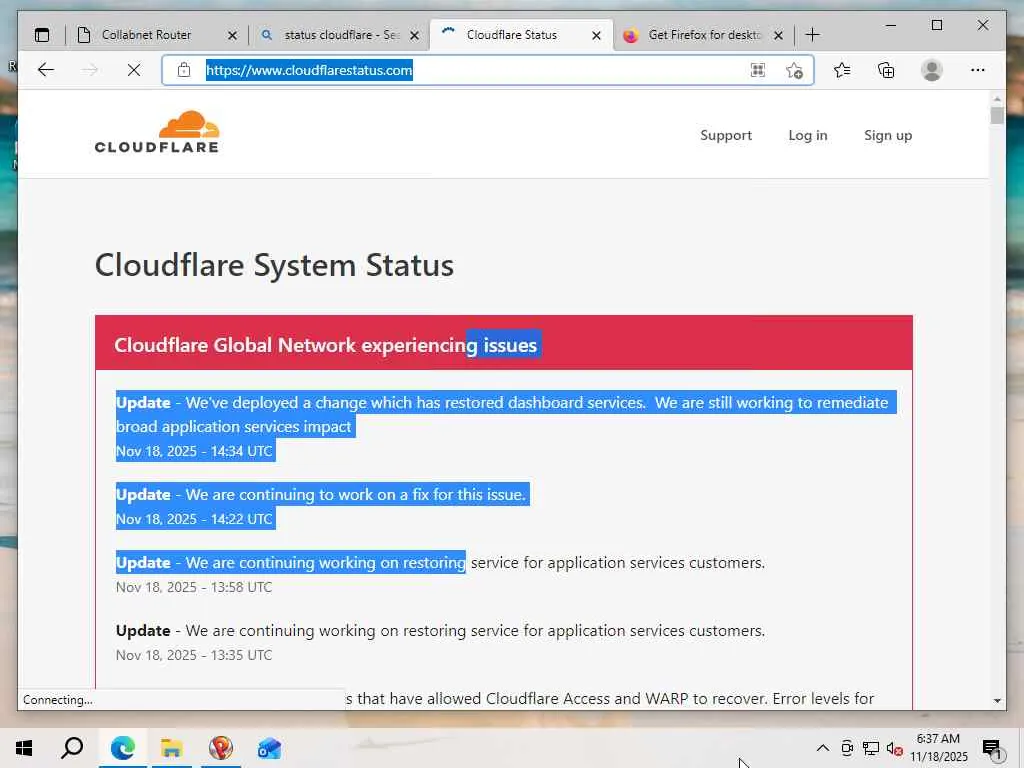
Task: Close the Collabnet Router tab
Action: (232, 35)
